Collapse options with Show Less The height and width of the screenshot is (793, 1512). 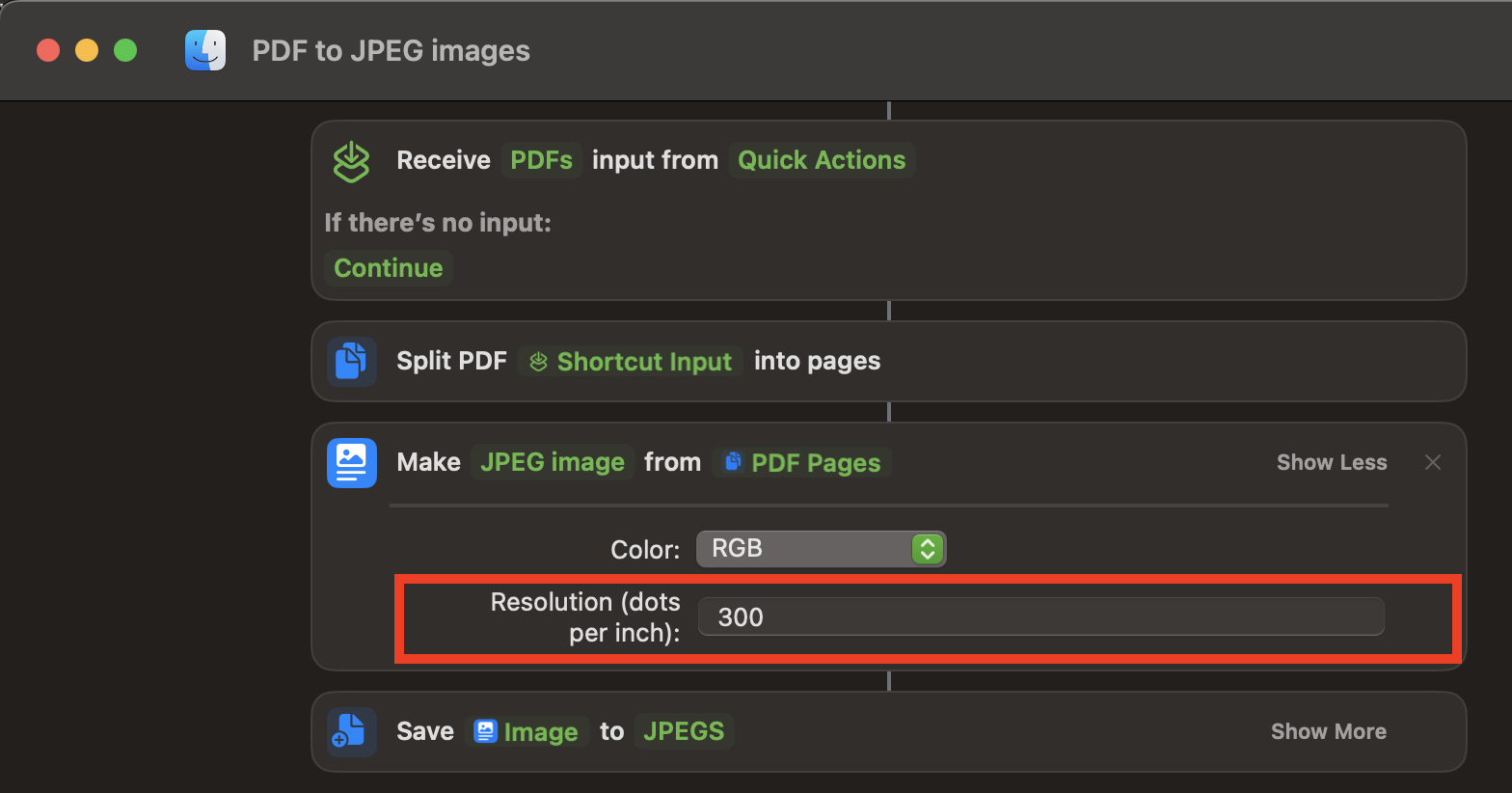pos(1331,463)
